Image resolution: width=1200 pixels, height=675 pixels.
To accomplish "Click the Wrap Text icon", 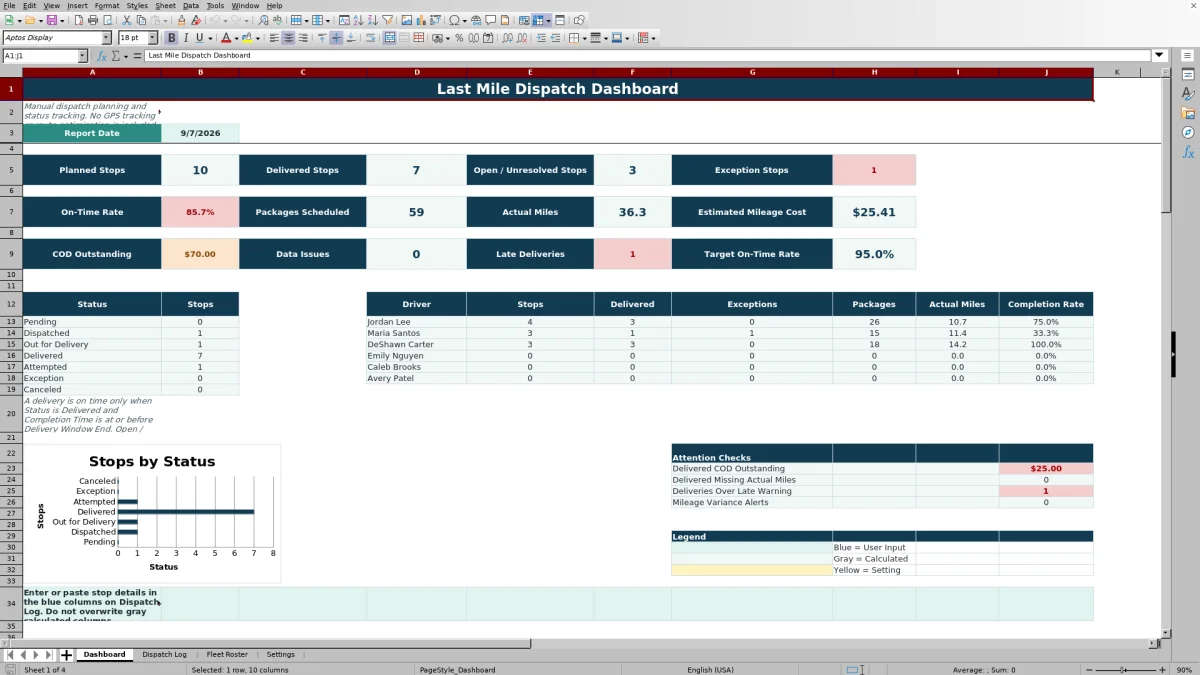I will [x=370, y=38].
